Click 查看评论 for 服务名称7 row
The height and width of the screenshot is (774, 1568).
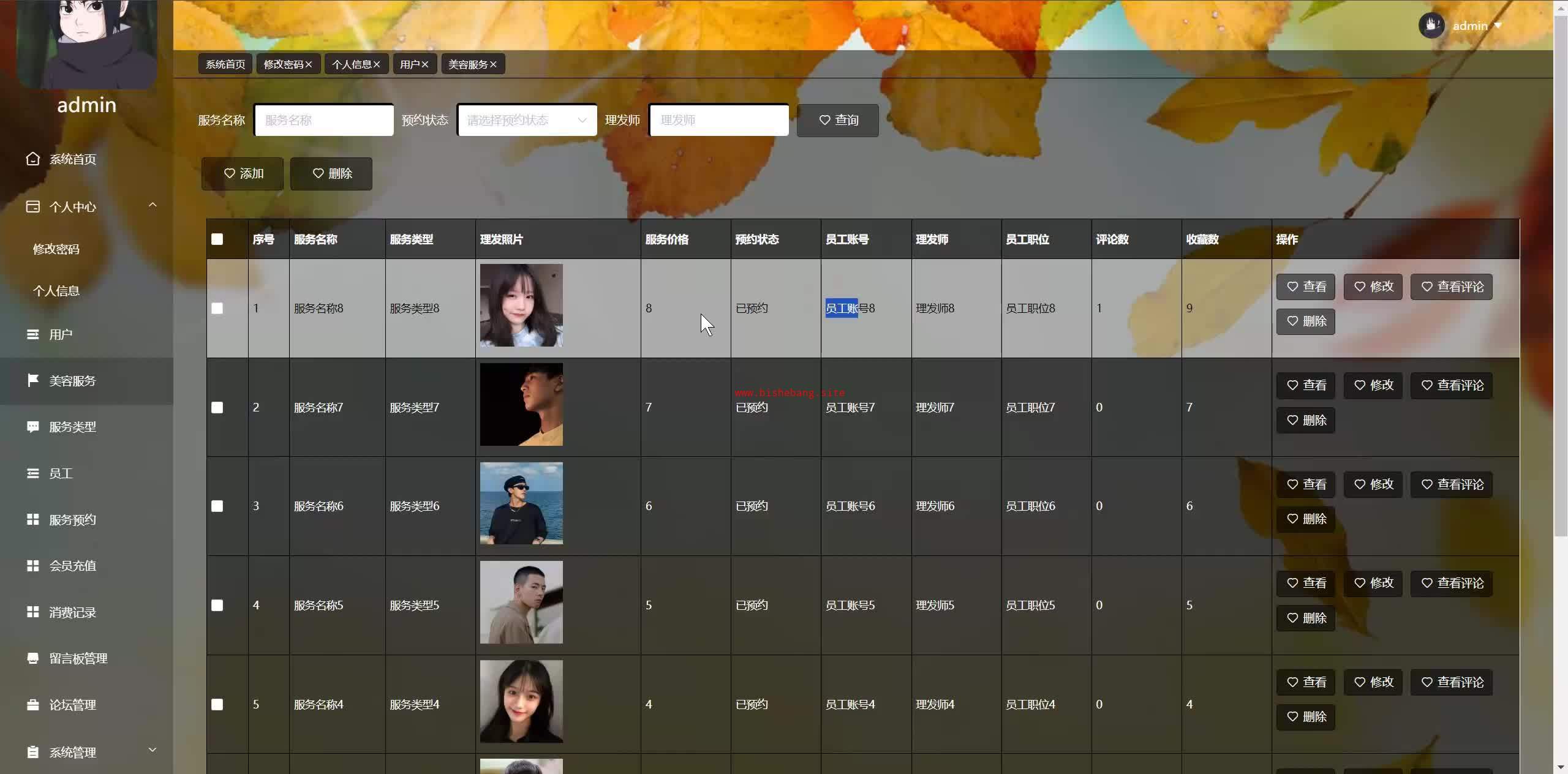(x=1451, y=386)
